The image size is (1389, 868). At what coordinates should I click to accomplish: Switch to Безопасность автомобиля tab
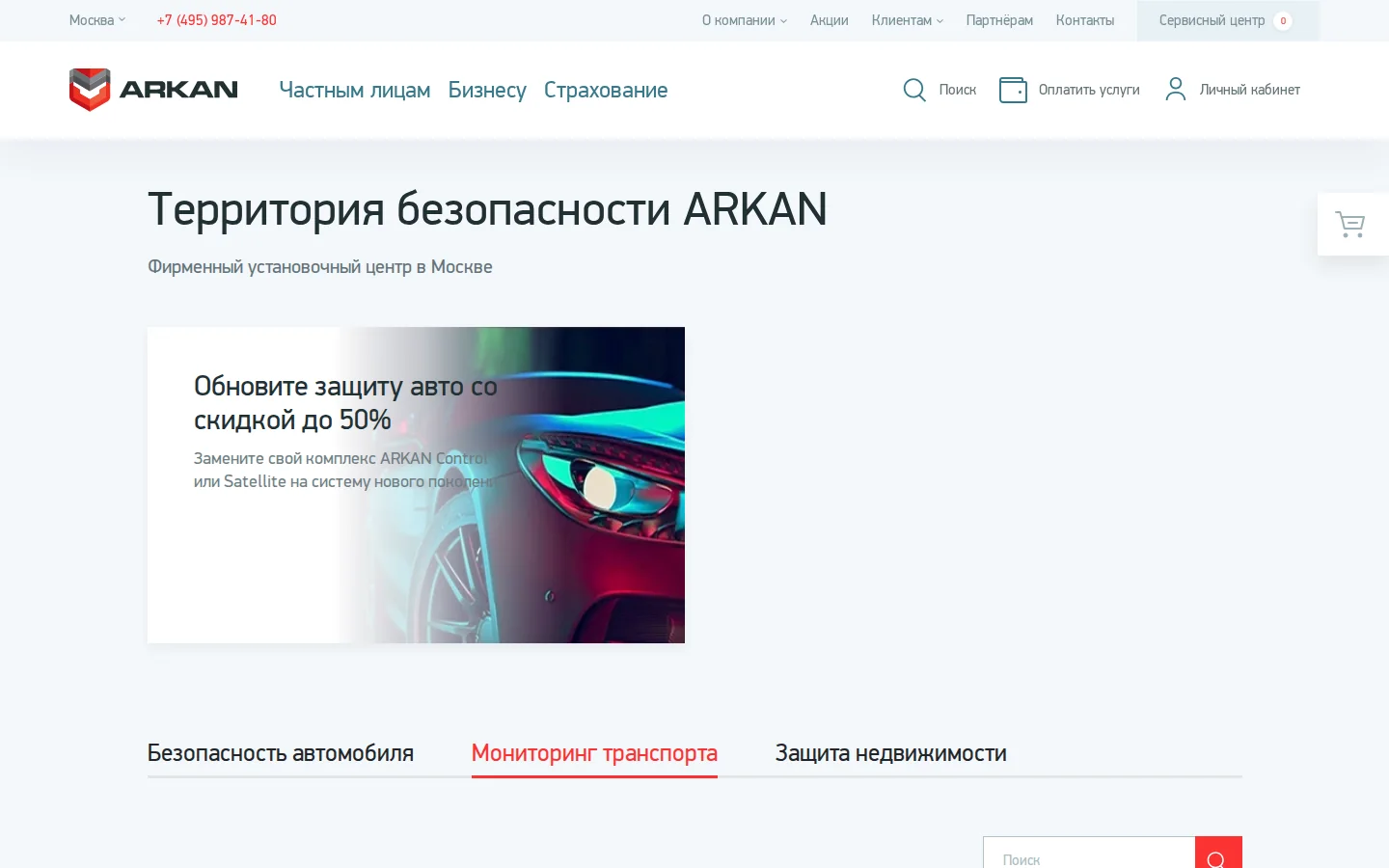[281, 753]
